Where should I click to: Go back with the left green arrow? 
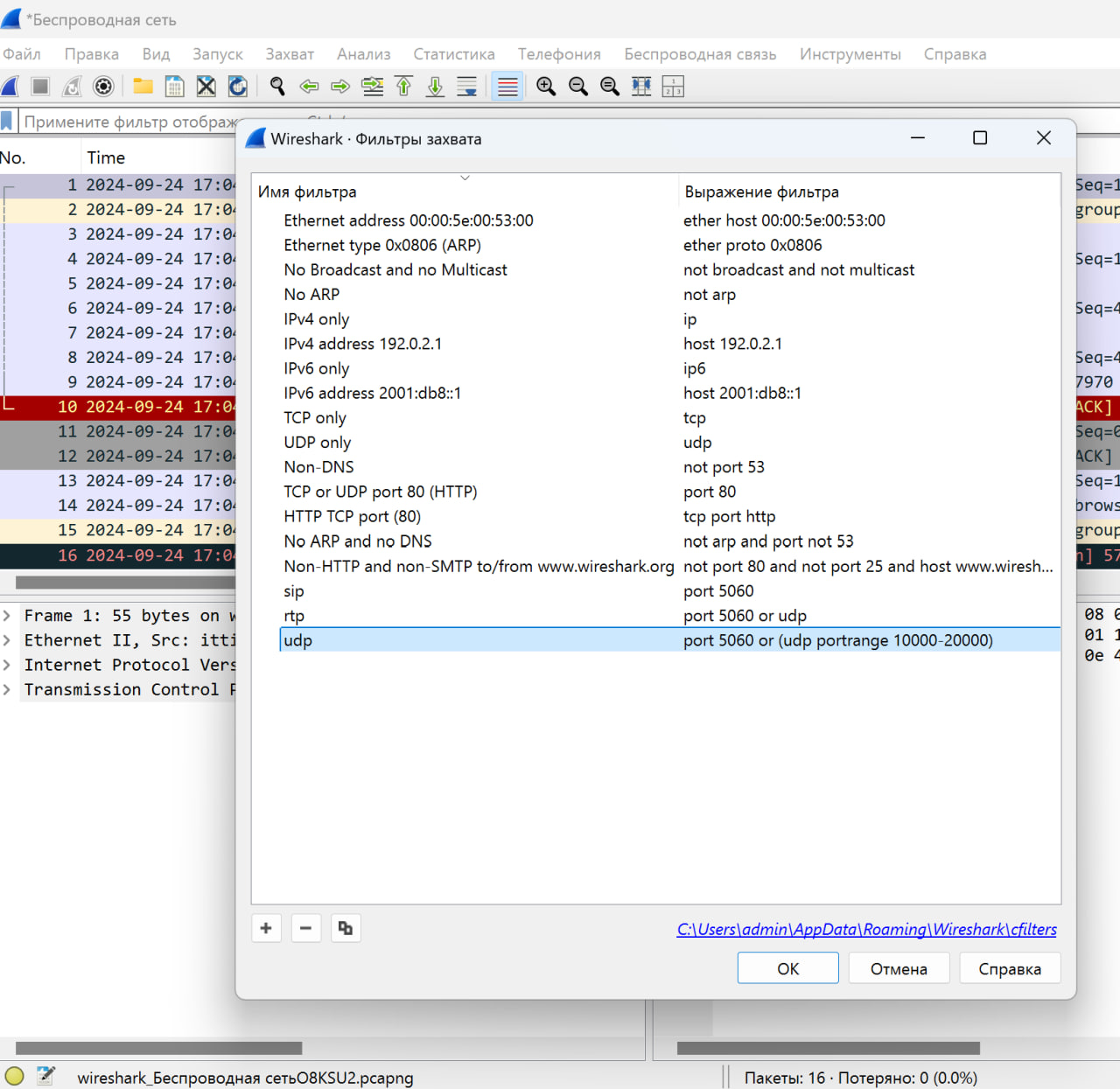309,86
